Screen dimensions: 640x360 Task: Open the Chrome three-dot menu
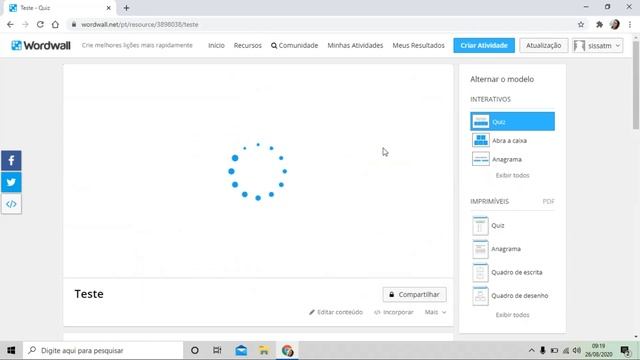630,24
